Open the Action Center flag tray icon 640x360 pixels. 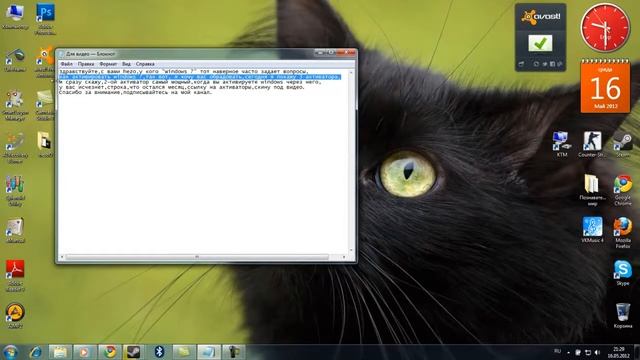click(578, 352)
